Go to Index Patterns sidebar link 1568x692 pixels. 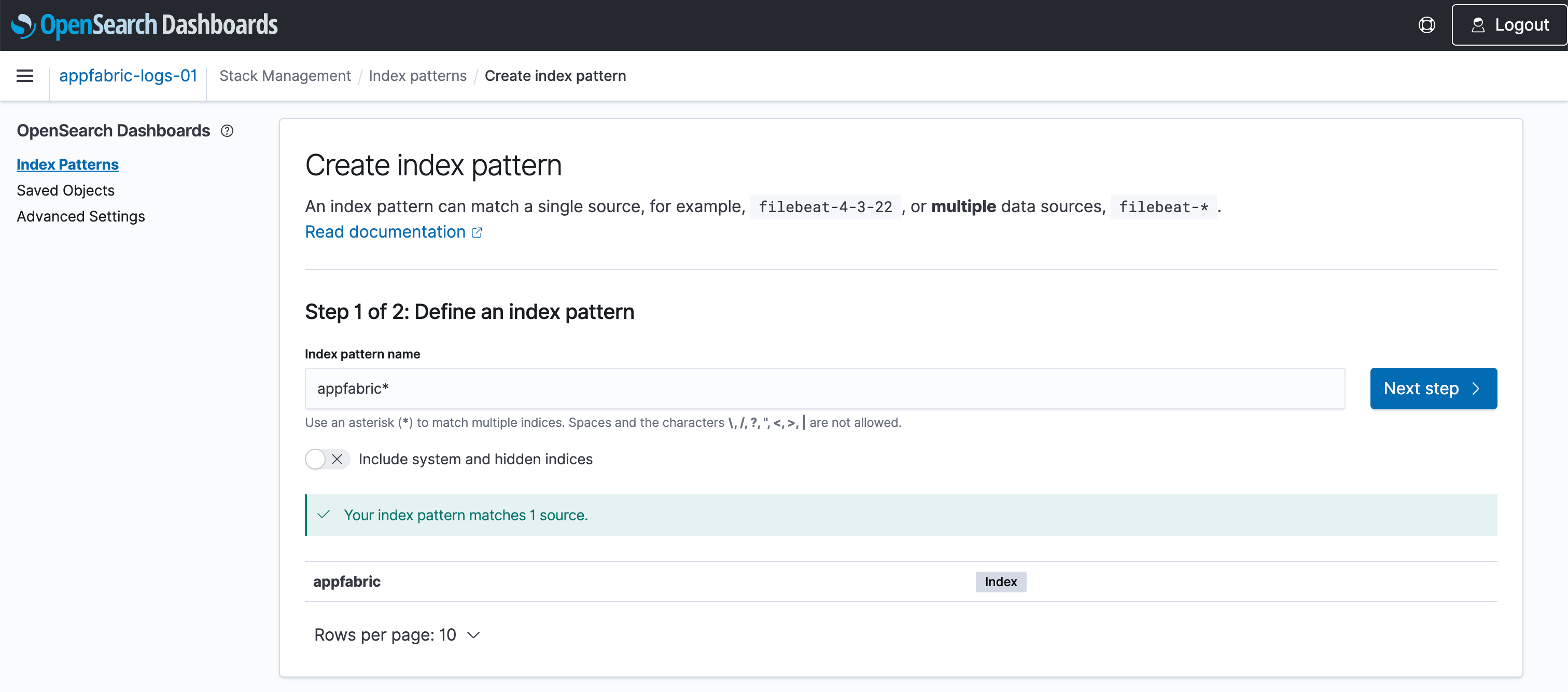67,164
